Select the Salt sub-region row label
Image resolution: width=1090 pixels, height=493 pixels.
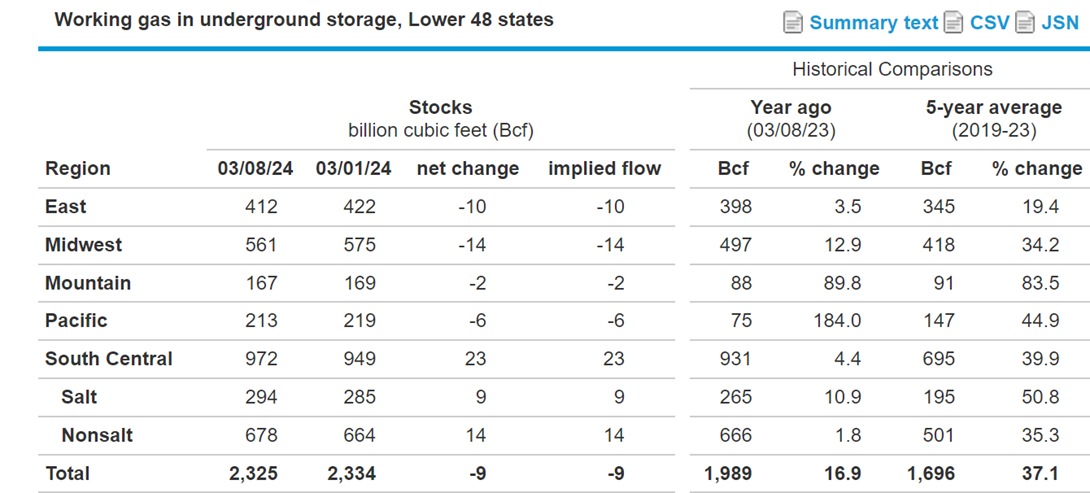click(x=79, y=397)
